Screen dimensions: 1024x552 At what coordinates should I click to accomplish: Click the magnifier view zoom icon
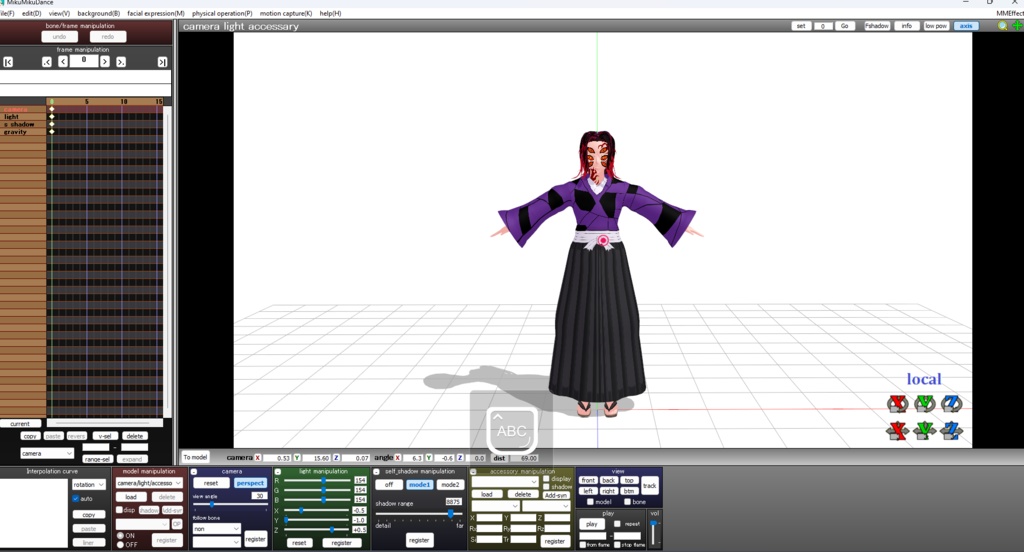pyautogui.click(x=1002, y=26)
